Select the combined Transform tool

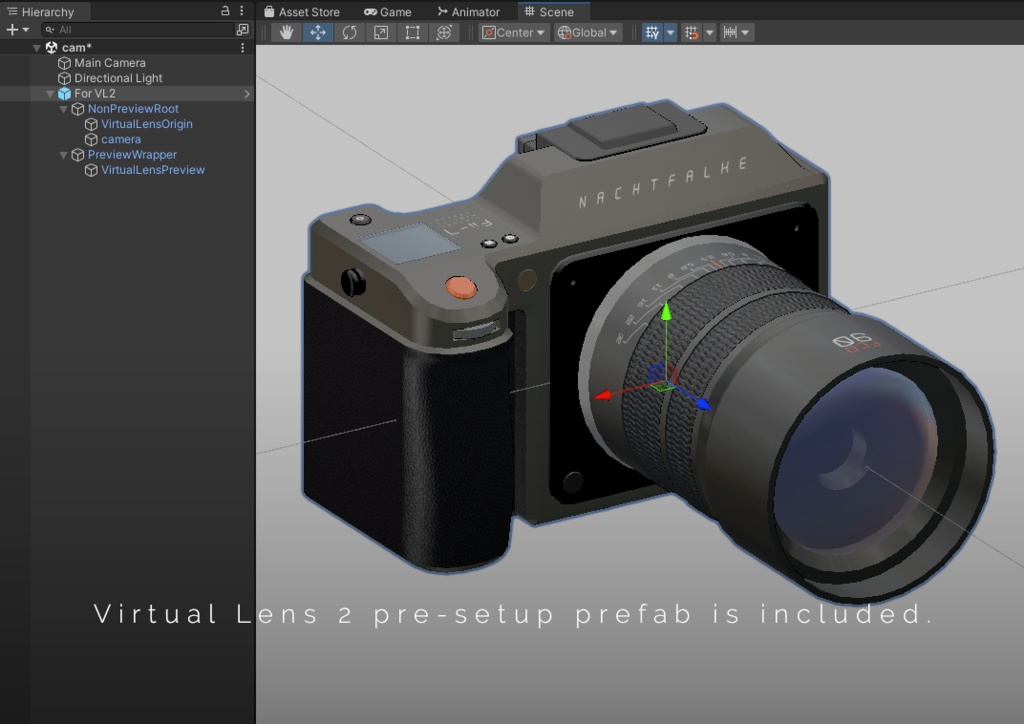(x=444, y=33)
